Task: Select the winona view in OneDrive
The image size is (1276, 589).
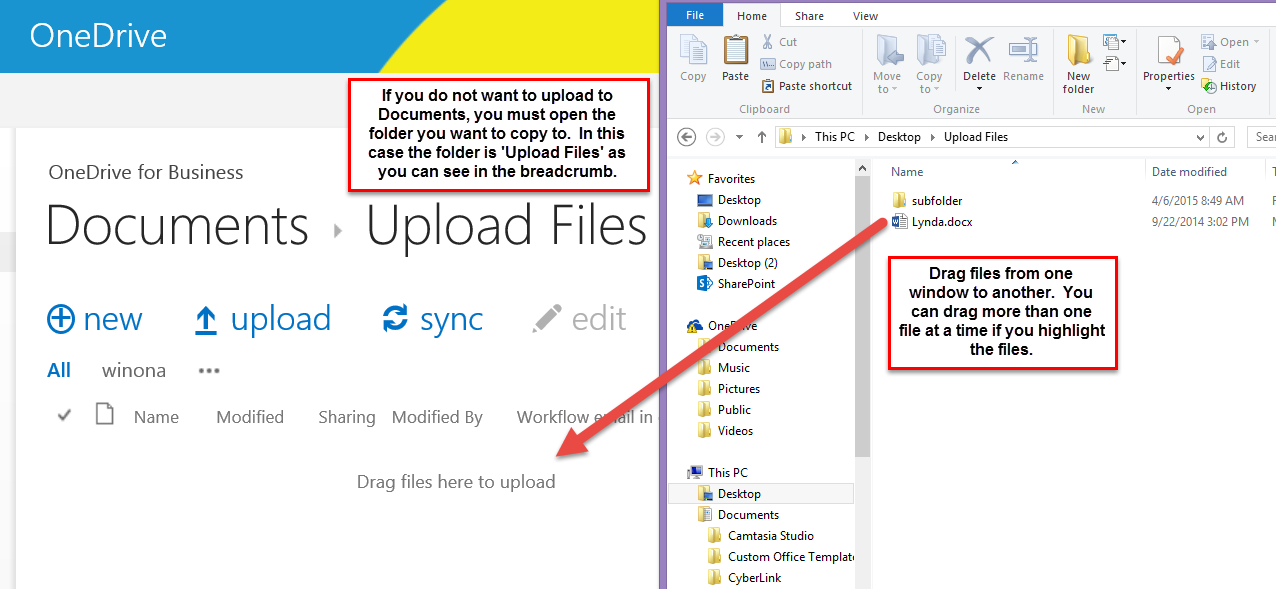Action: point(134,370)
